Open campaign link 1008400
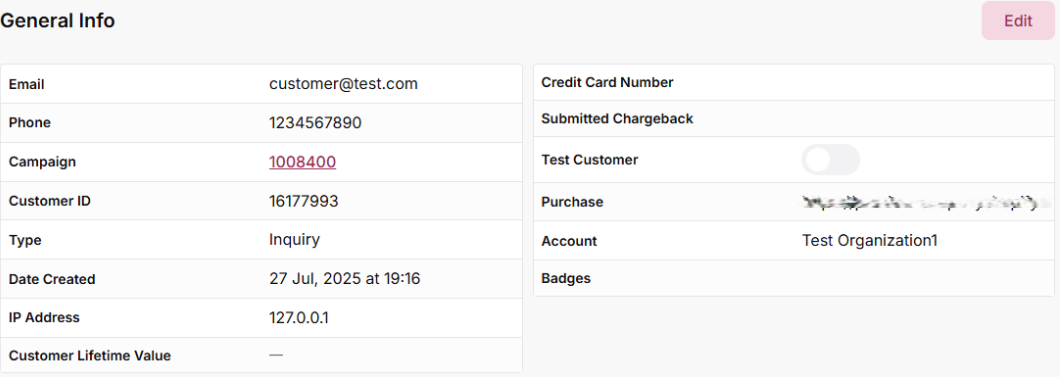1060x377 pixels. tap(302, 162)
